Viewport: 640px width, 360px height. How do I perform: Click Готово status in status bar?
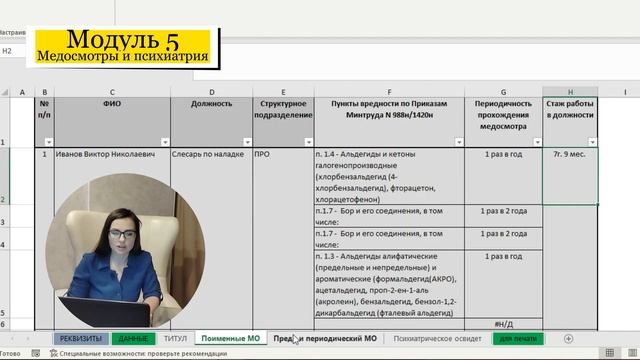tap(10, 353)
